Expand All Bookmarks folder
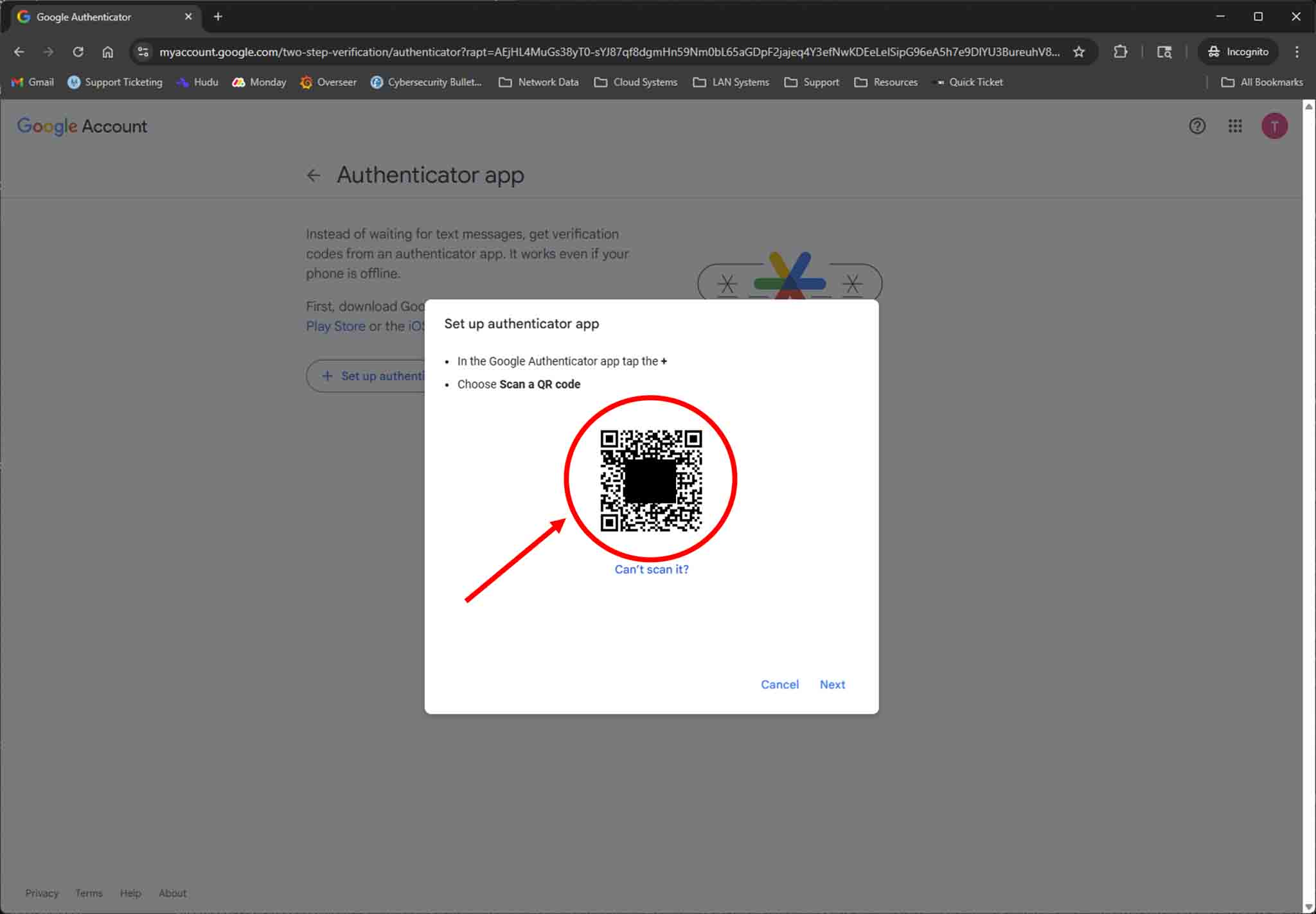Screen dimensions: 1316x914 [x=1262, y=82]
